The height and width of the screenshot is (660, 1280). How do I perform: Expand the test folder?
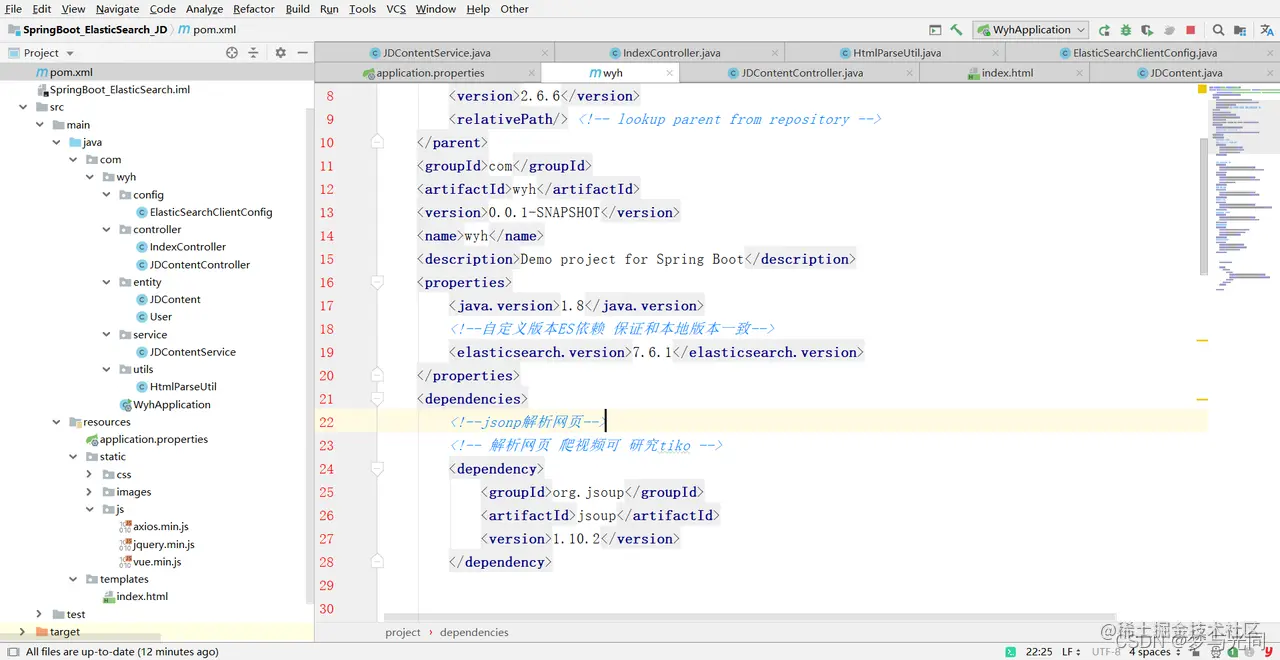point(39,614)
